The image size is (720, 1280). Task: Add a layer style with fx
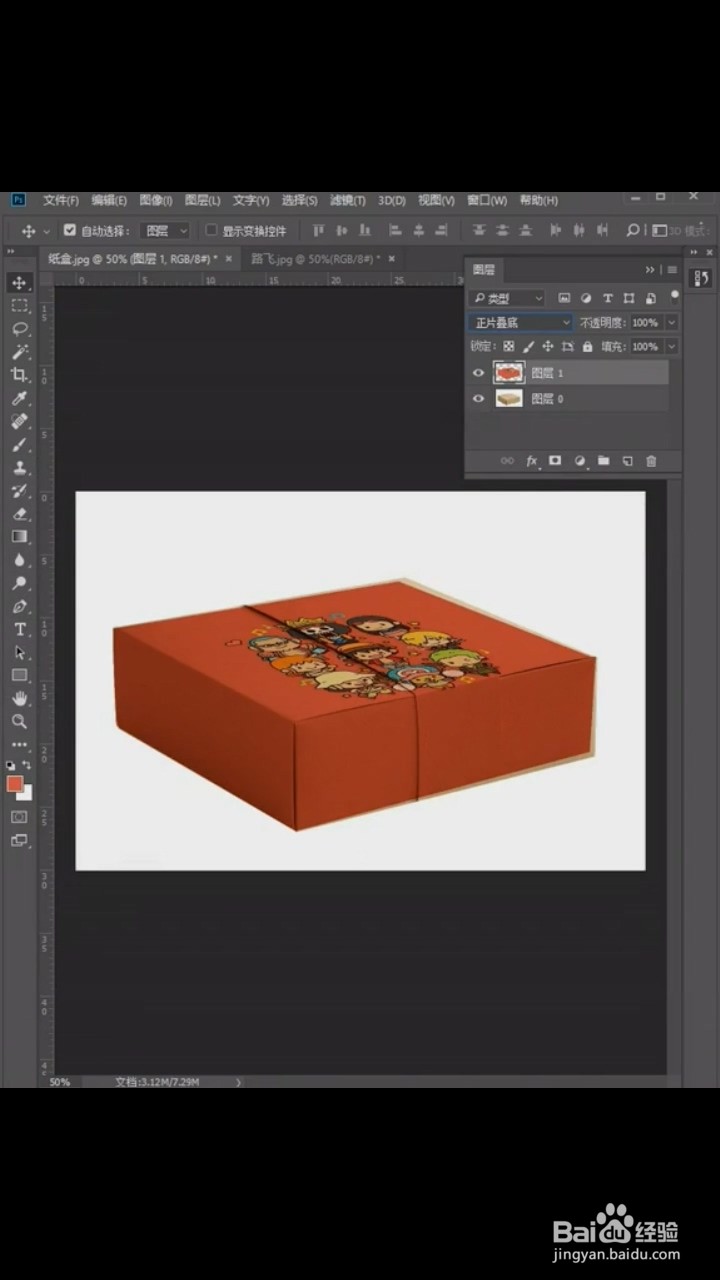click(532, 461)
